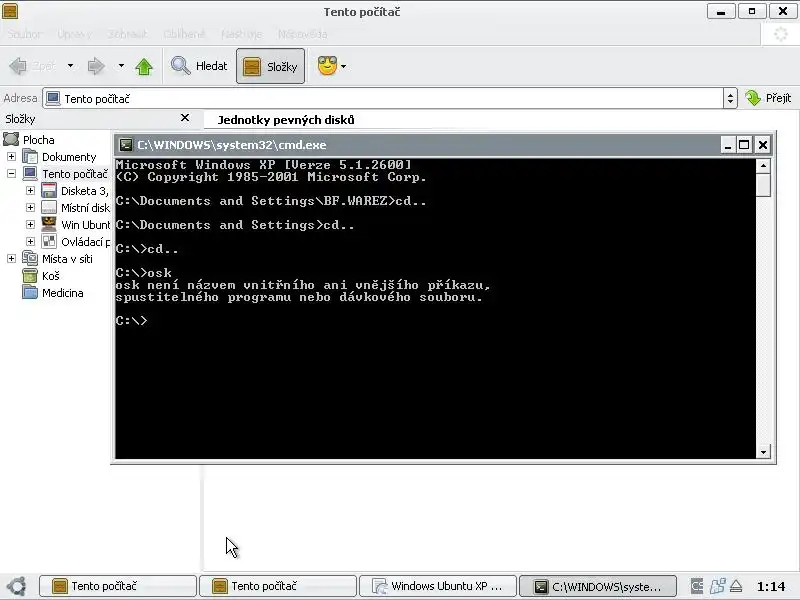Maximize the cmd.exe window

click(744, 145)
